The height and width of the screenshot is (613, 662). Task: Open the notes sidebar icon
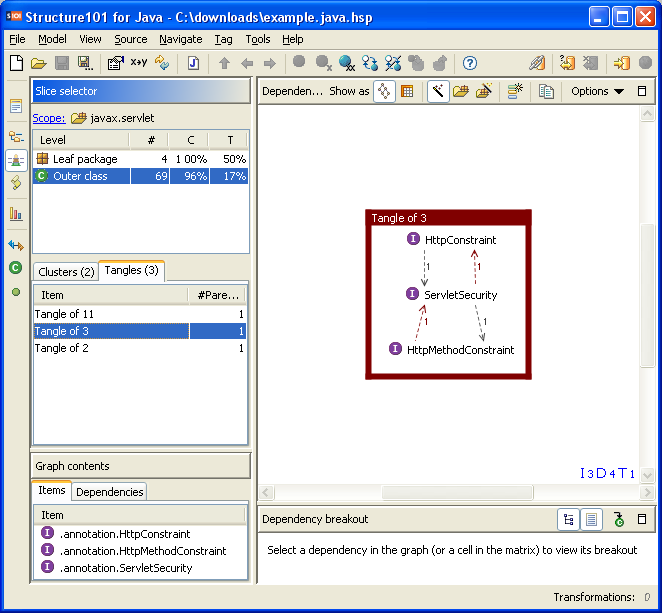[x=16, y=106]
